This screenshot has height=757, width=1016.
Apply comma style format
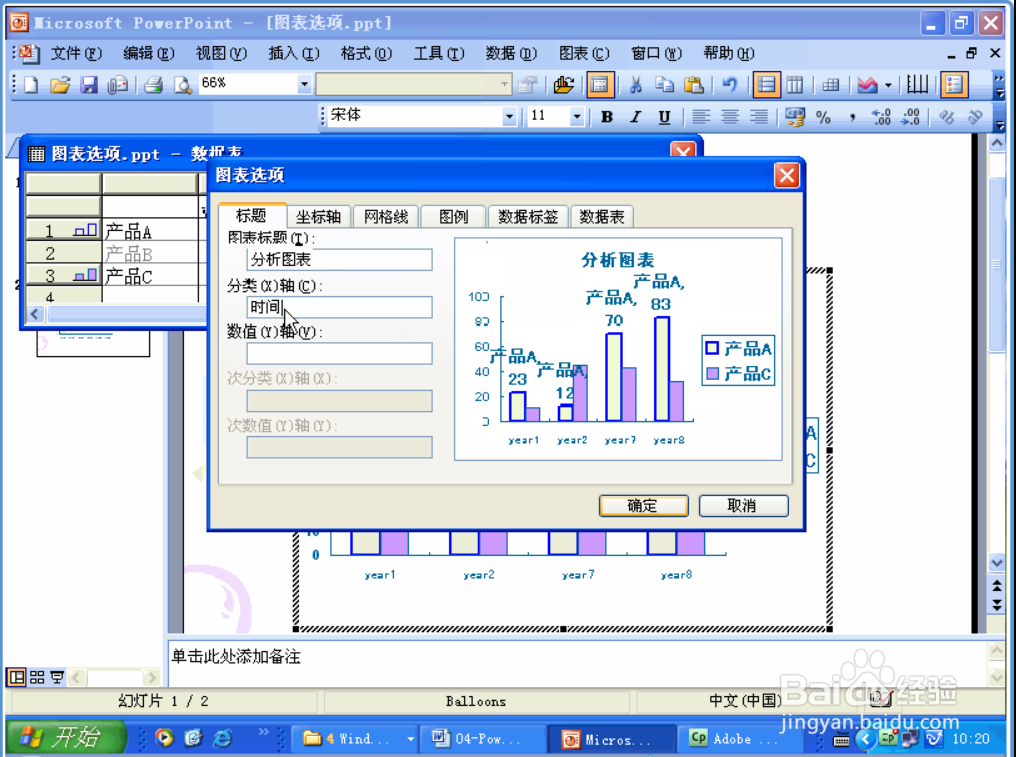point(852,117)
